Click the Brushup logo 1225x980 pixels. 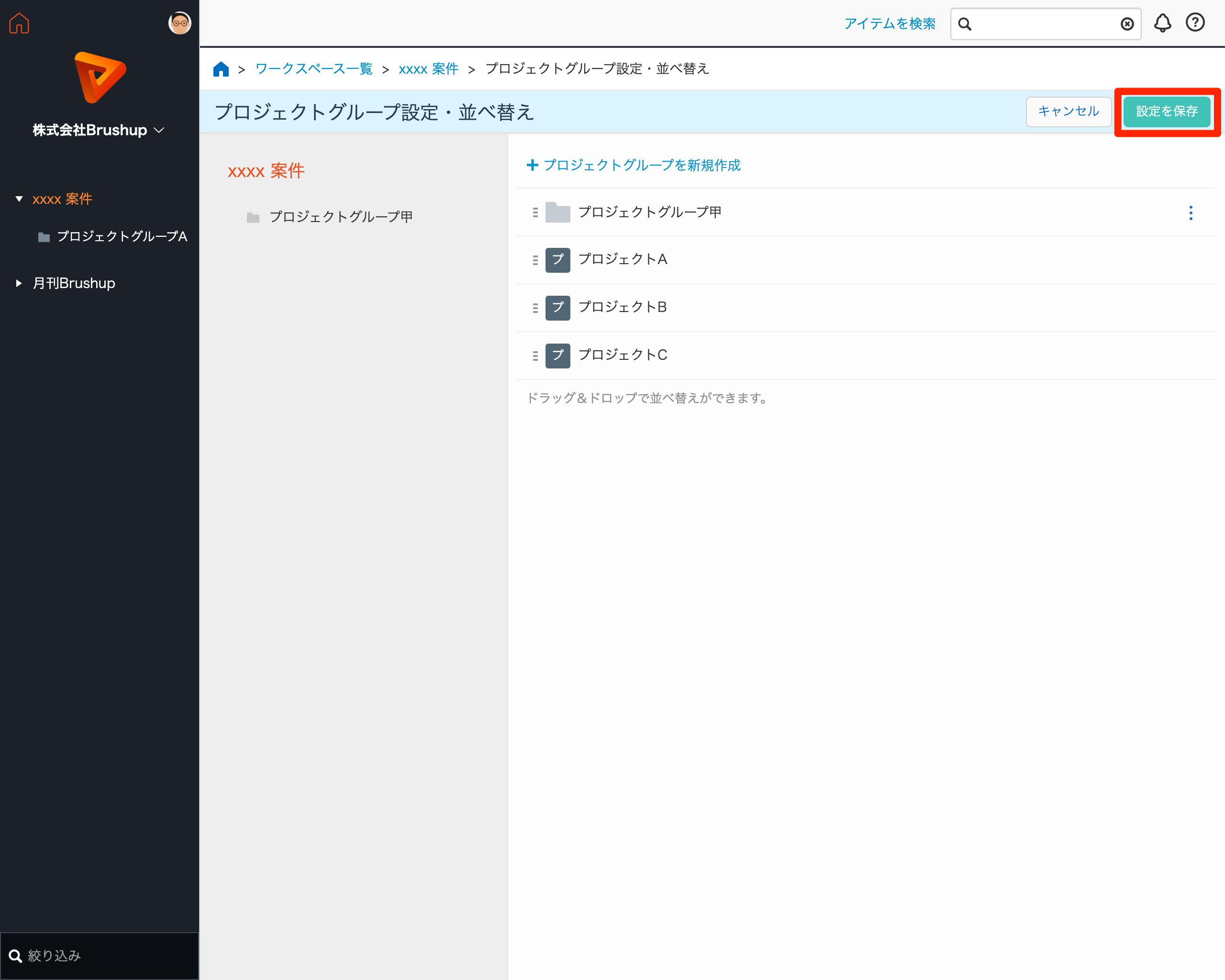click(x=100, y=77)
